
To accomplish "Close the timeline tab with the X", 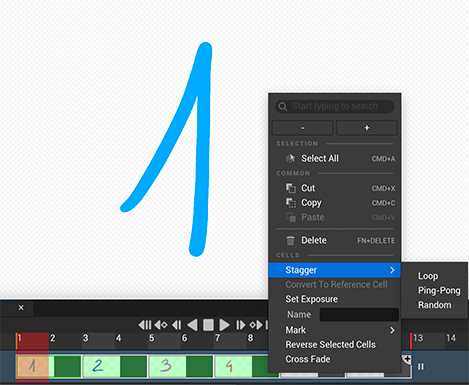I will (x=21, y=308).
